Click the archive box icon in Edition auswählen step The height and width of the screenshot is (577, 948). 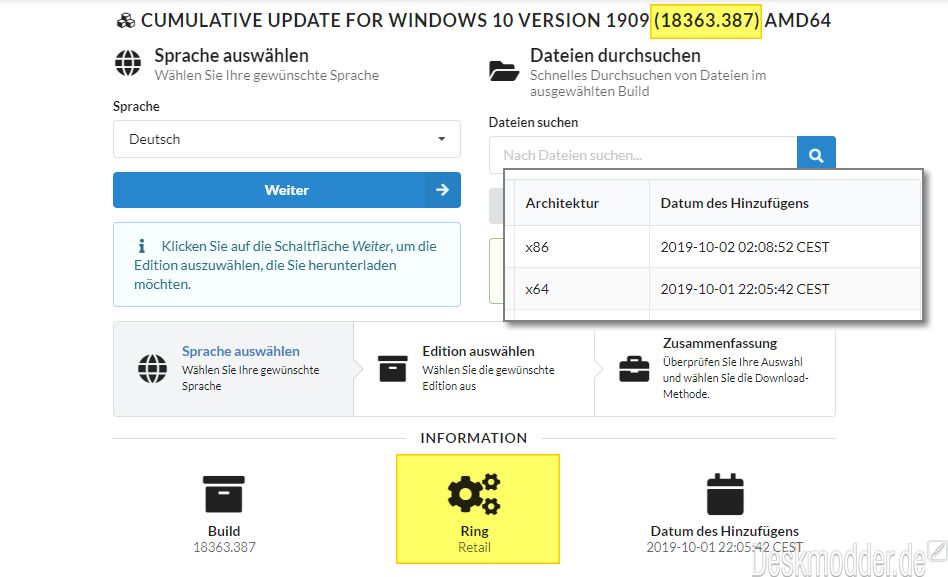392,368
